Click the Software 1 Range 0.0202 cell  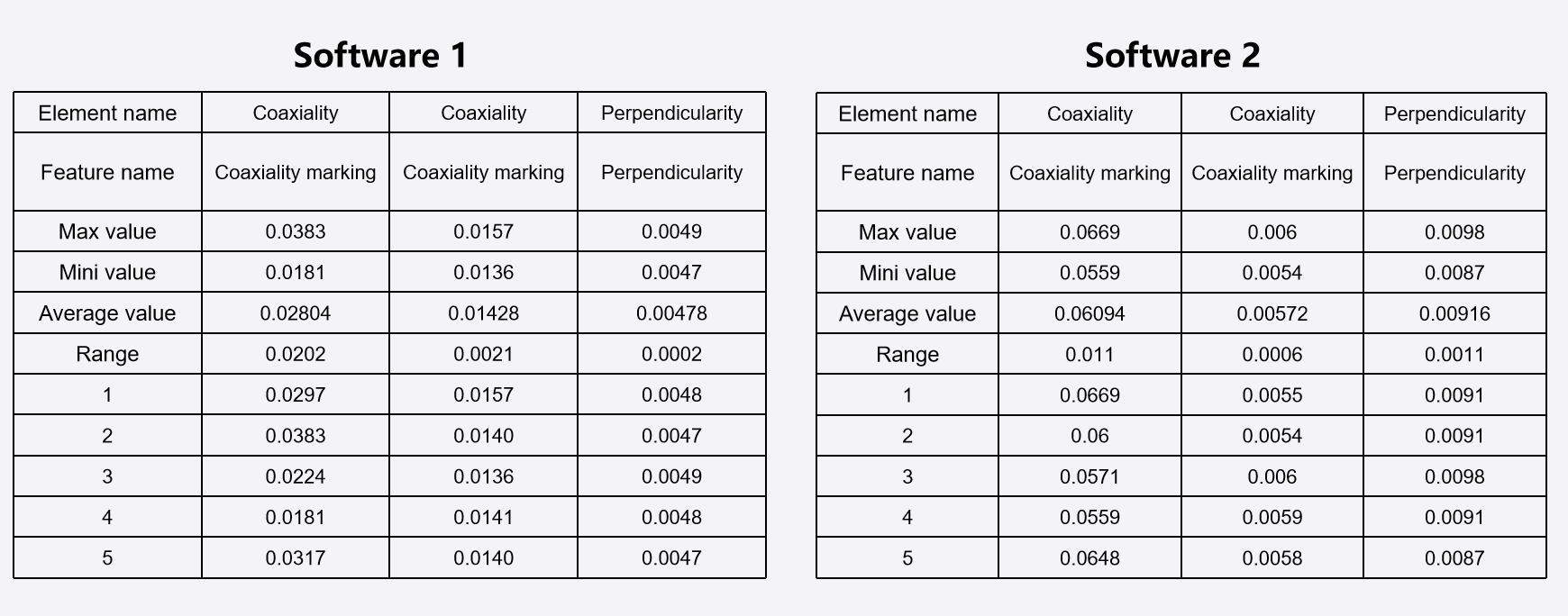[x=296, y=354]
